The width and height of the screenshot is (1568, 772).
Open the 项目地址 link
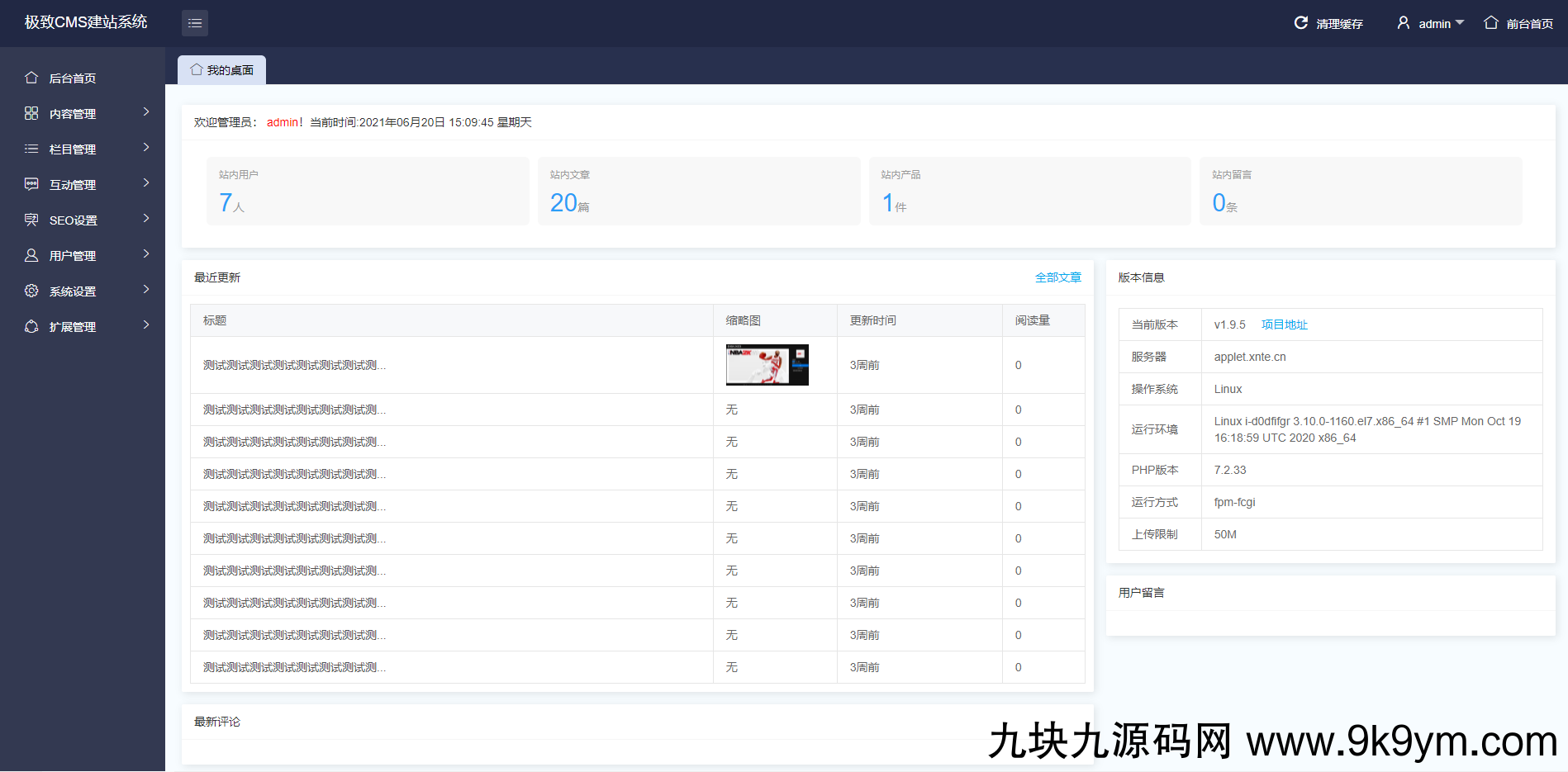click(x=1284, y=324)
